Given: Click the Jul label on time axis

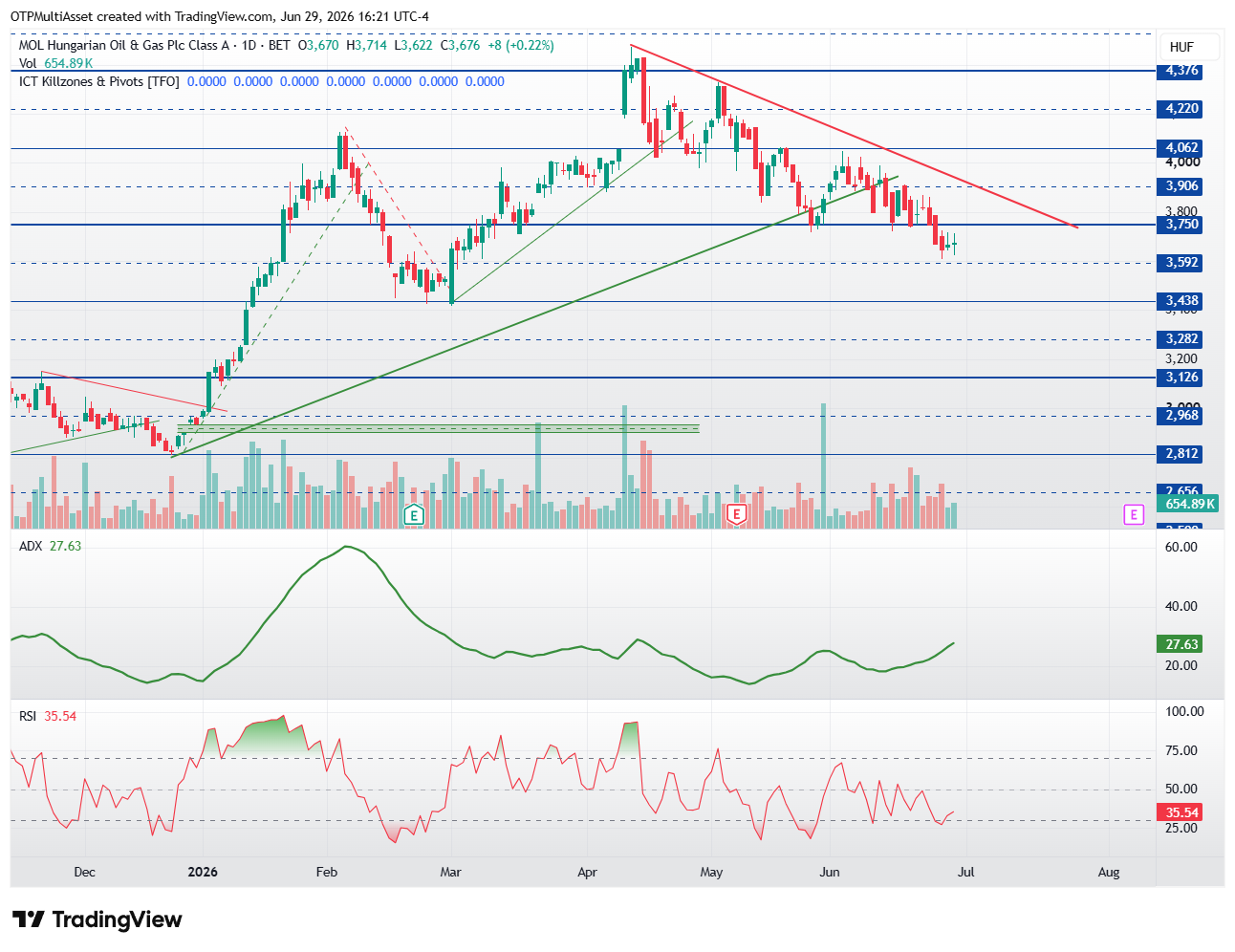Looking at the screenshot, I should 965,872.
